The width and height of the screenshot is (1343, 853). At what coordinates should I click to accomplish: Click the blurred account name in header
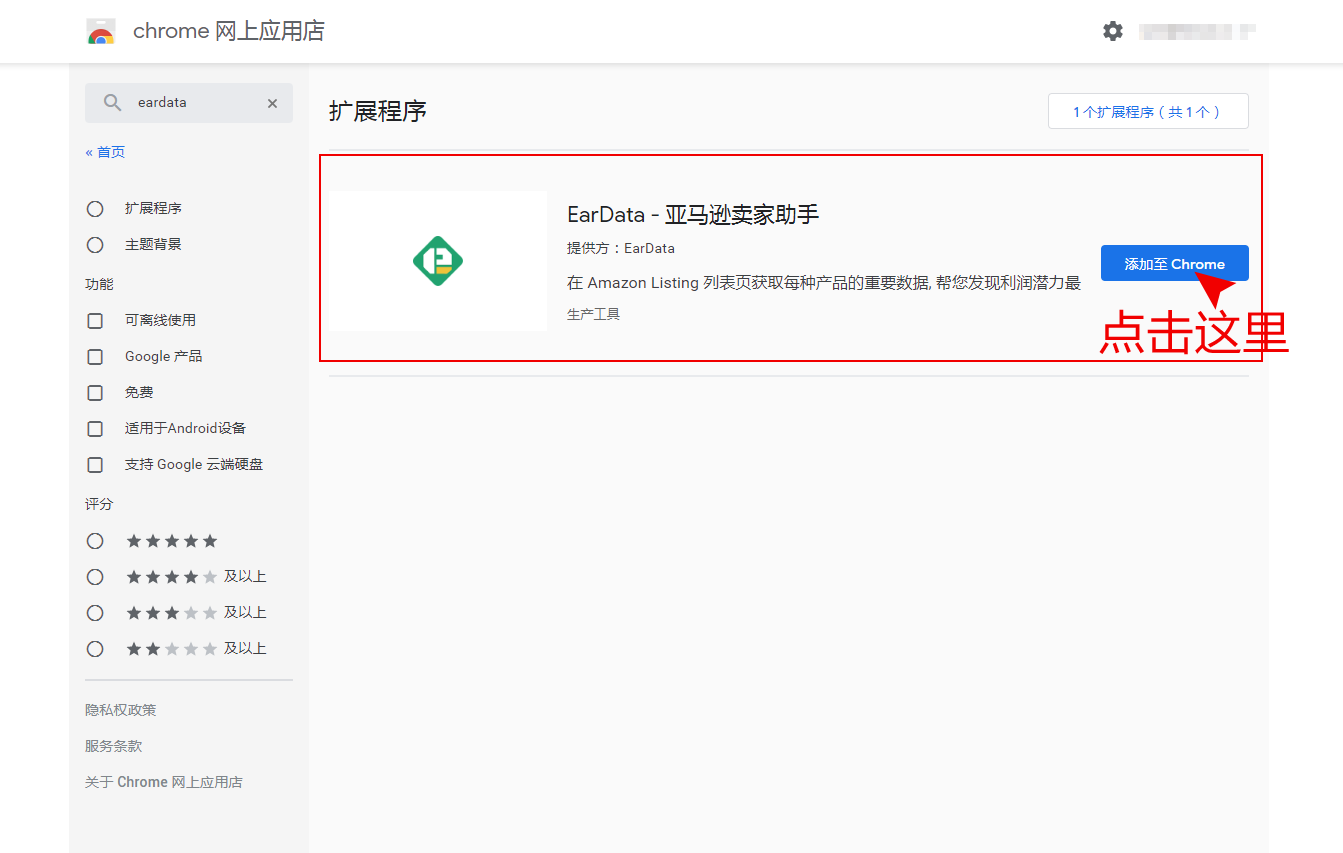(x=1198, y=31)
